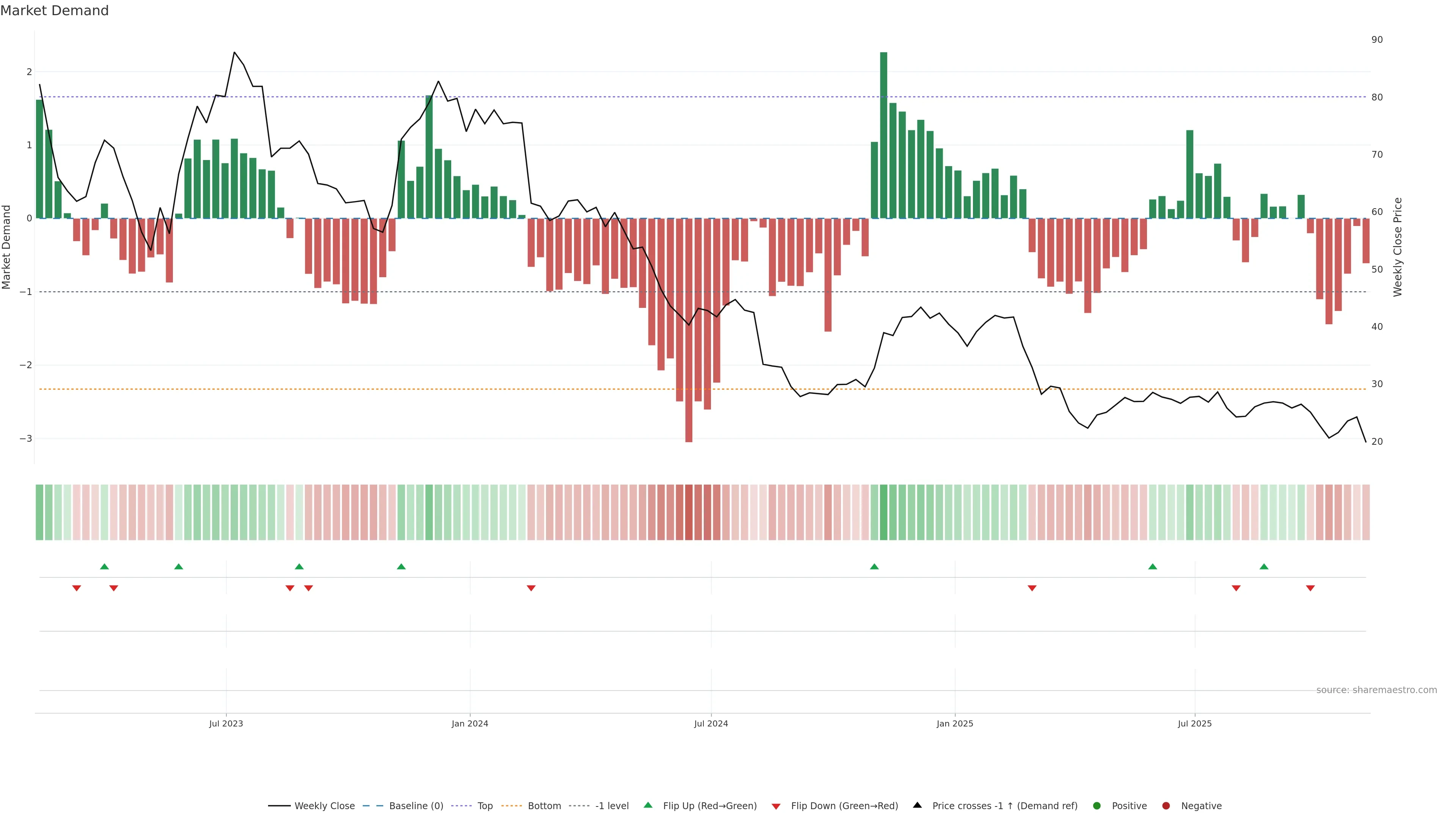
Task: Click the last red flip-down marker
Action: pos(1310,588)
